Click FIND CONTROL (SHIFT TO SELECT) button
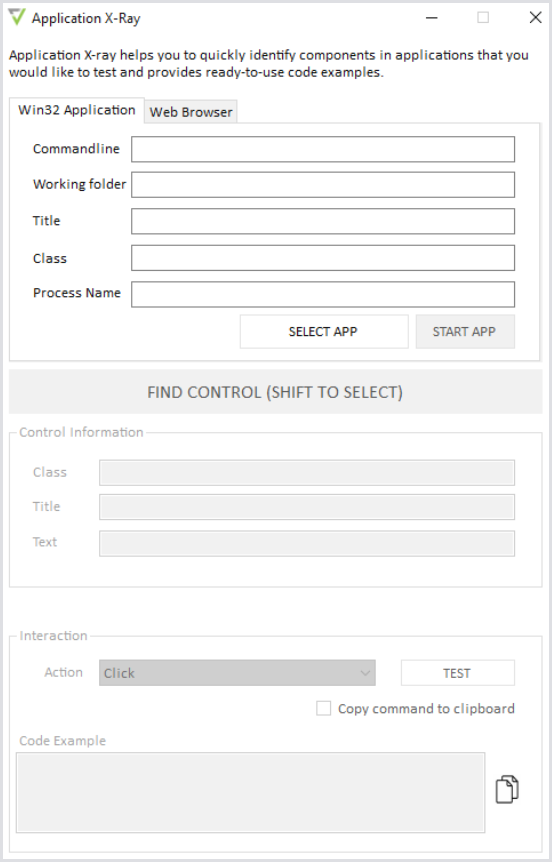This screenshot has height=862, width=552. tap(275, 392)
